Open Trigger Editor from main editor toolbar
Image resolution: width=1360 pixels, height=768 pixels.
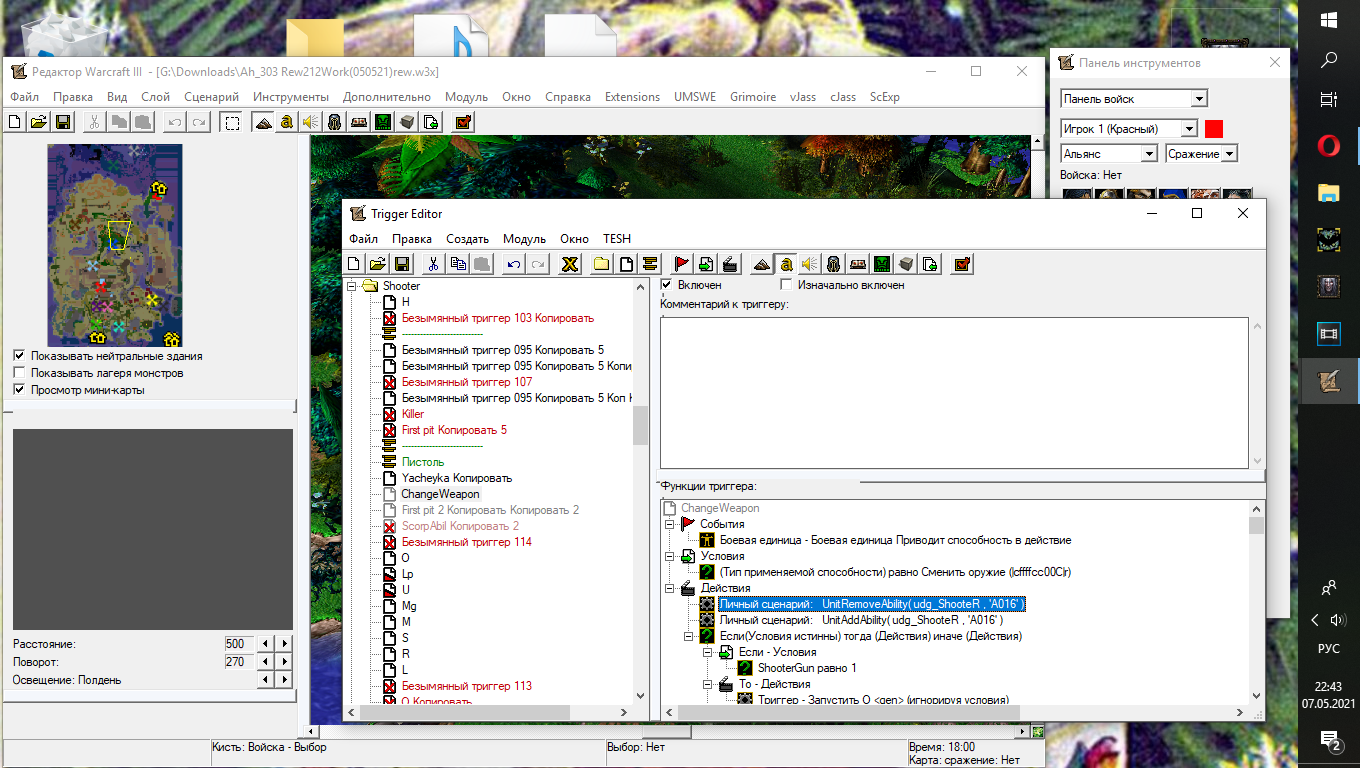[287, 122]
